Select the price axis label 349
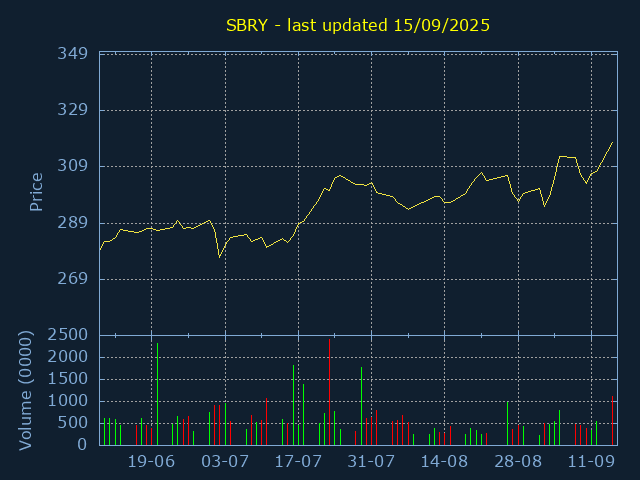640x480 pixels. 73,53
